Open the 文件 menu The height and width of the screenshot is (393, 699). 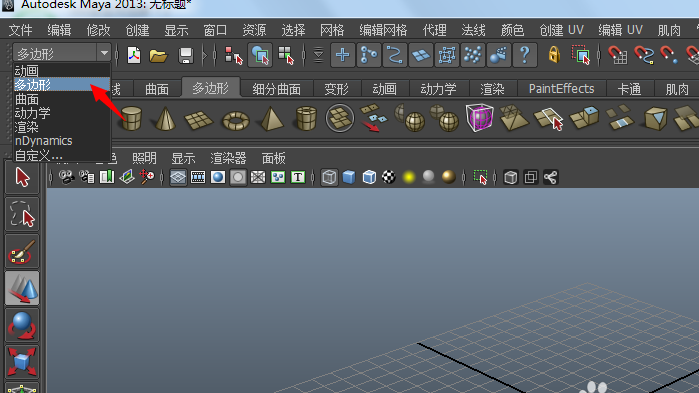[21, 30]
